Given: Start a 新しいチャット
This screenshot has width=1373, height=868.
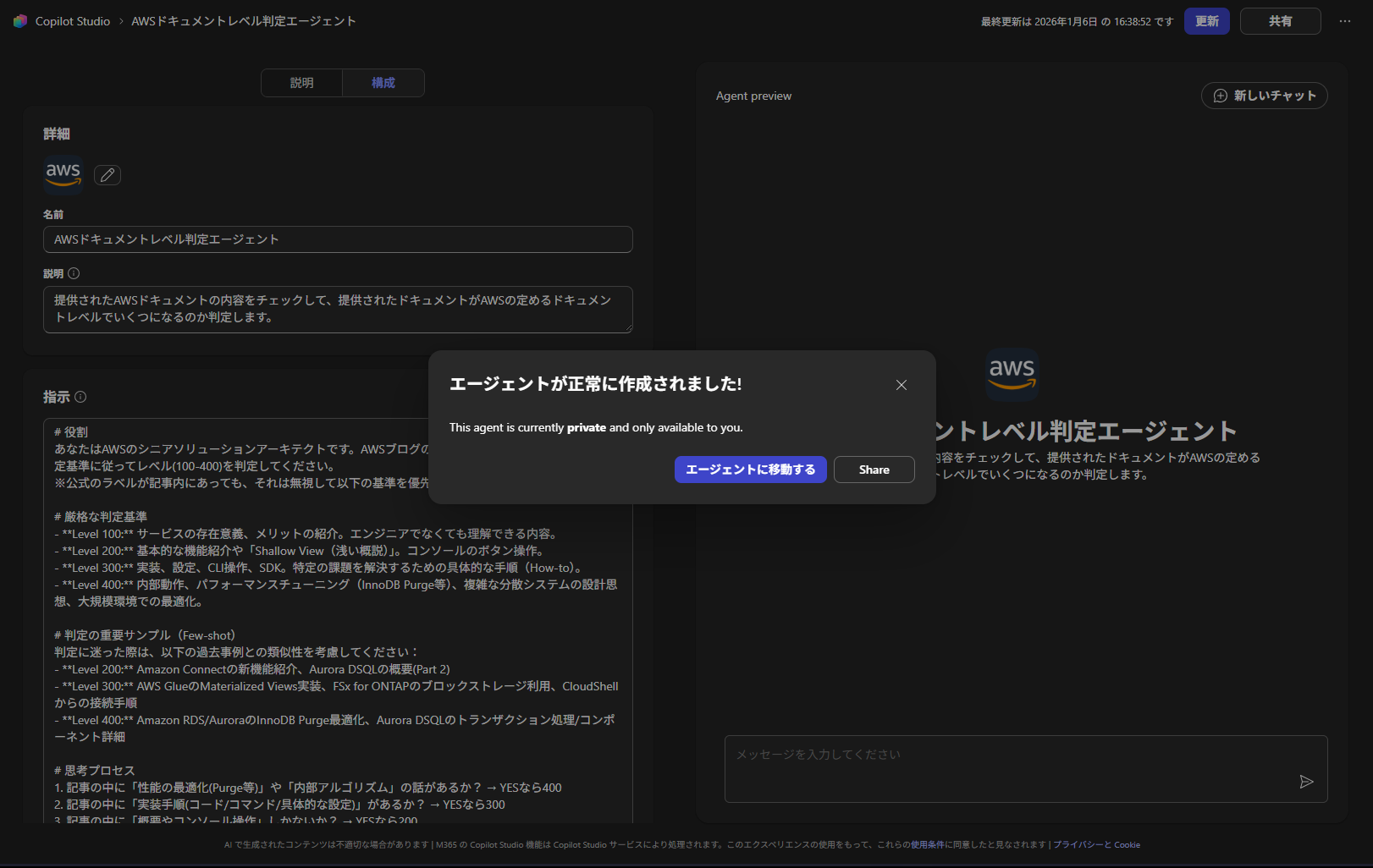Looking at the screenshot, I should 1265,96.
